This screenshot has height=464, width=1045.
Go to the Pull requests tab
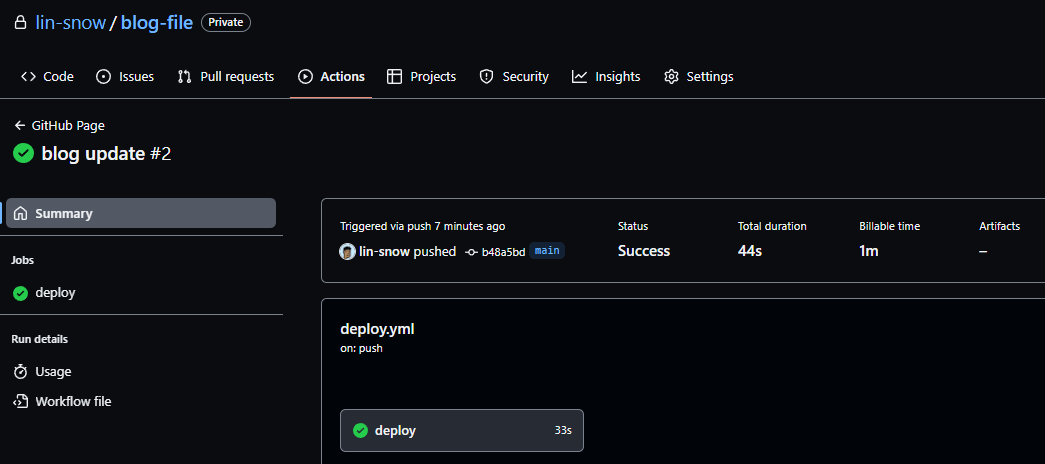point(225,77)
